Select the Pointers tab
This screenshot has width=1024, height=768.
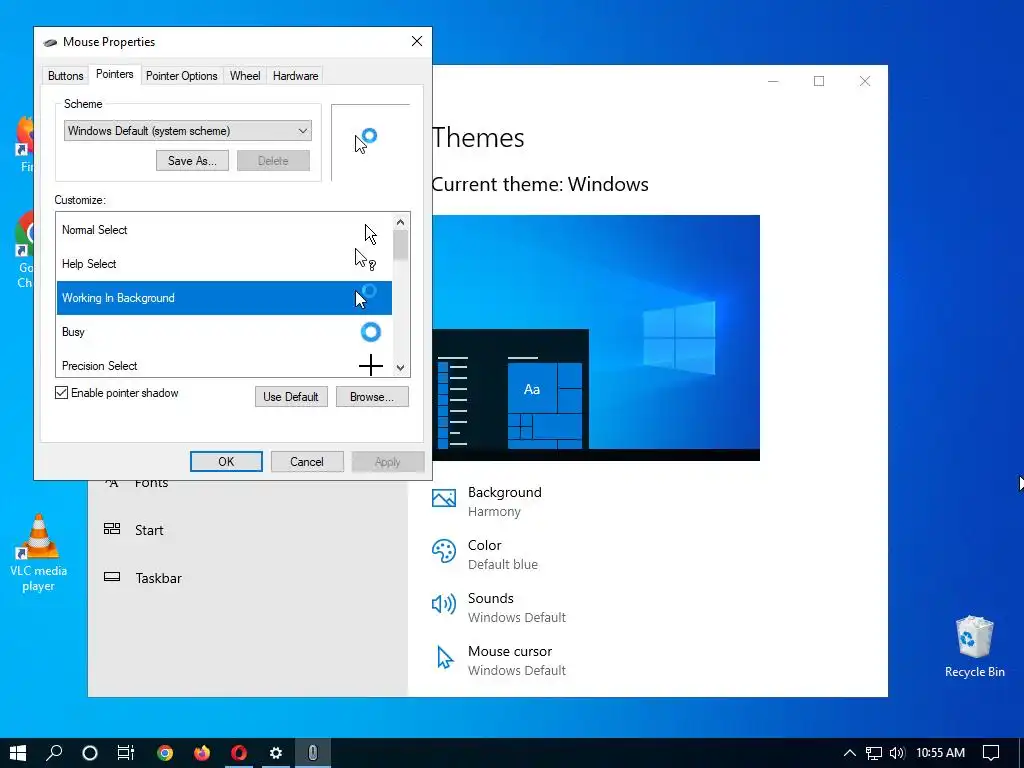(x=114, y=74)
